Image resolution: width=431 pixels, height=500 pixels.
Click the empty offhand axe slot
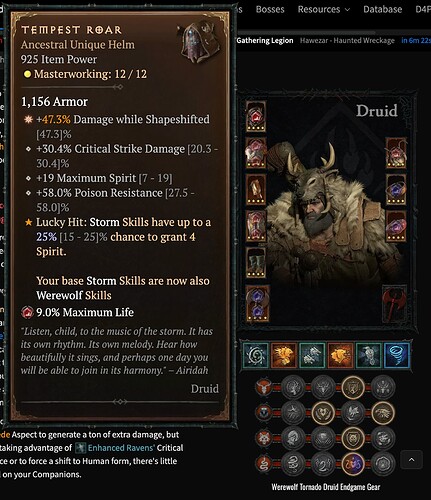[394, 304]
